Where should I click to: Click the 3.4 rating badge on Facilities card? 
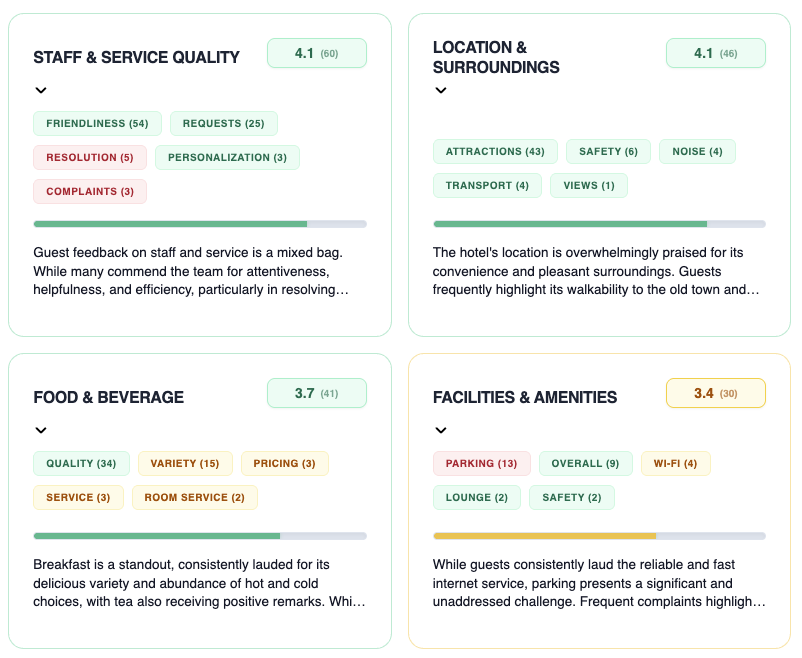pyautogui.click(x=716, y=393)
